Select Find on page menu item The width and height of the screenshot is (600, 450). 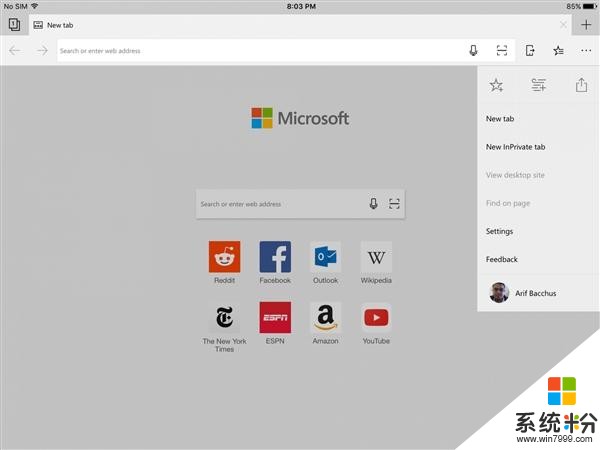pos(538,203)
